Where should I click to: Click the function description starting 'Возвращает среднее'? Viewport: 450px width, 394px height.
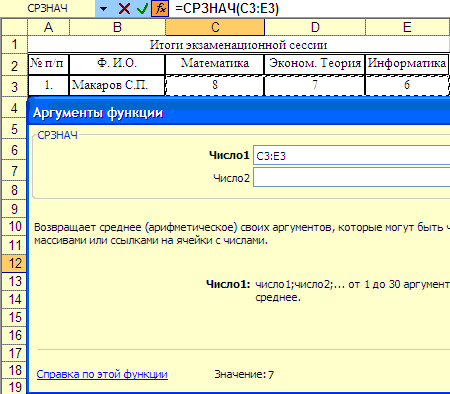click(x=242, y=233)
